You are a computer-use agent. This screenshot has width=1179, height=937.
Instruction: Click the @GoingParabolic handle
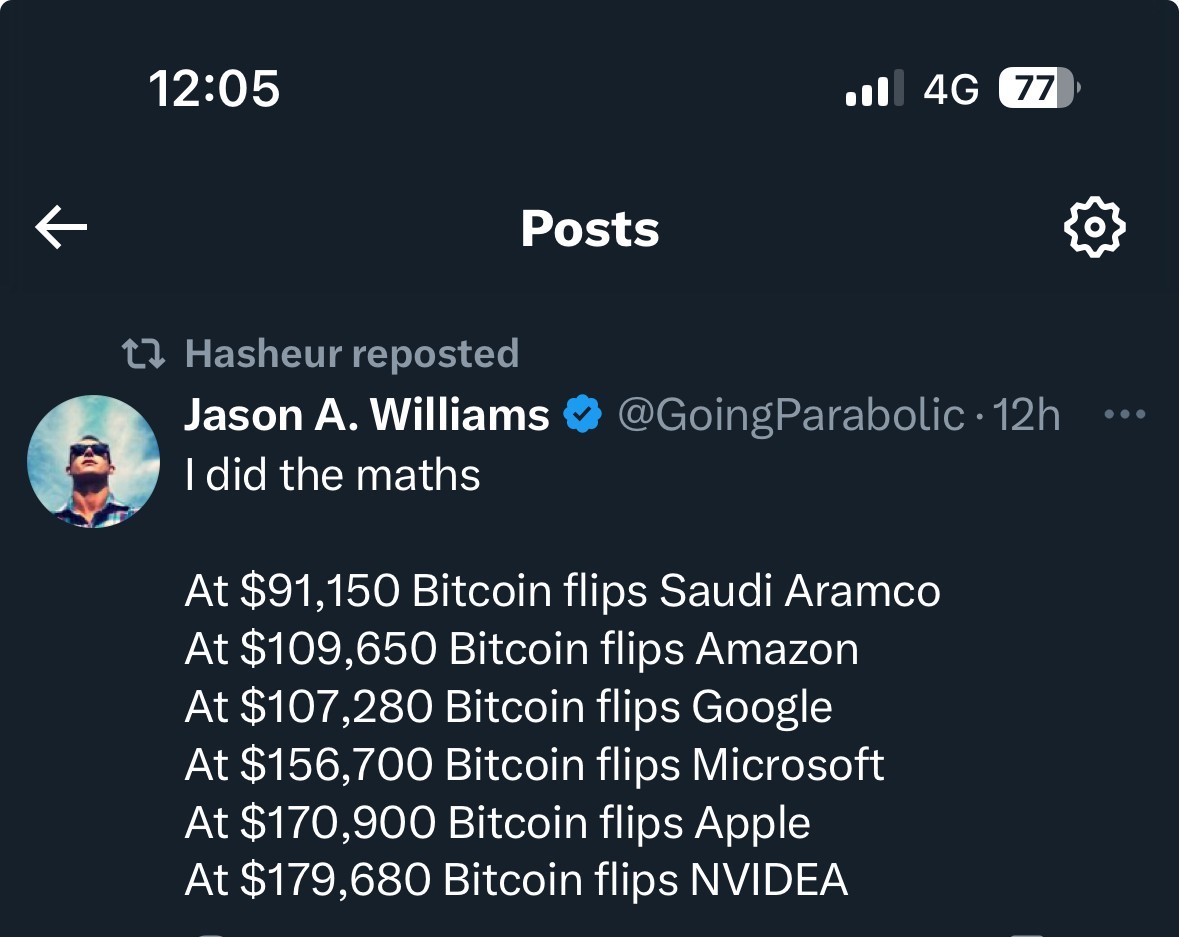[791, 414]
